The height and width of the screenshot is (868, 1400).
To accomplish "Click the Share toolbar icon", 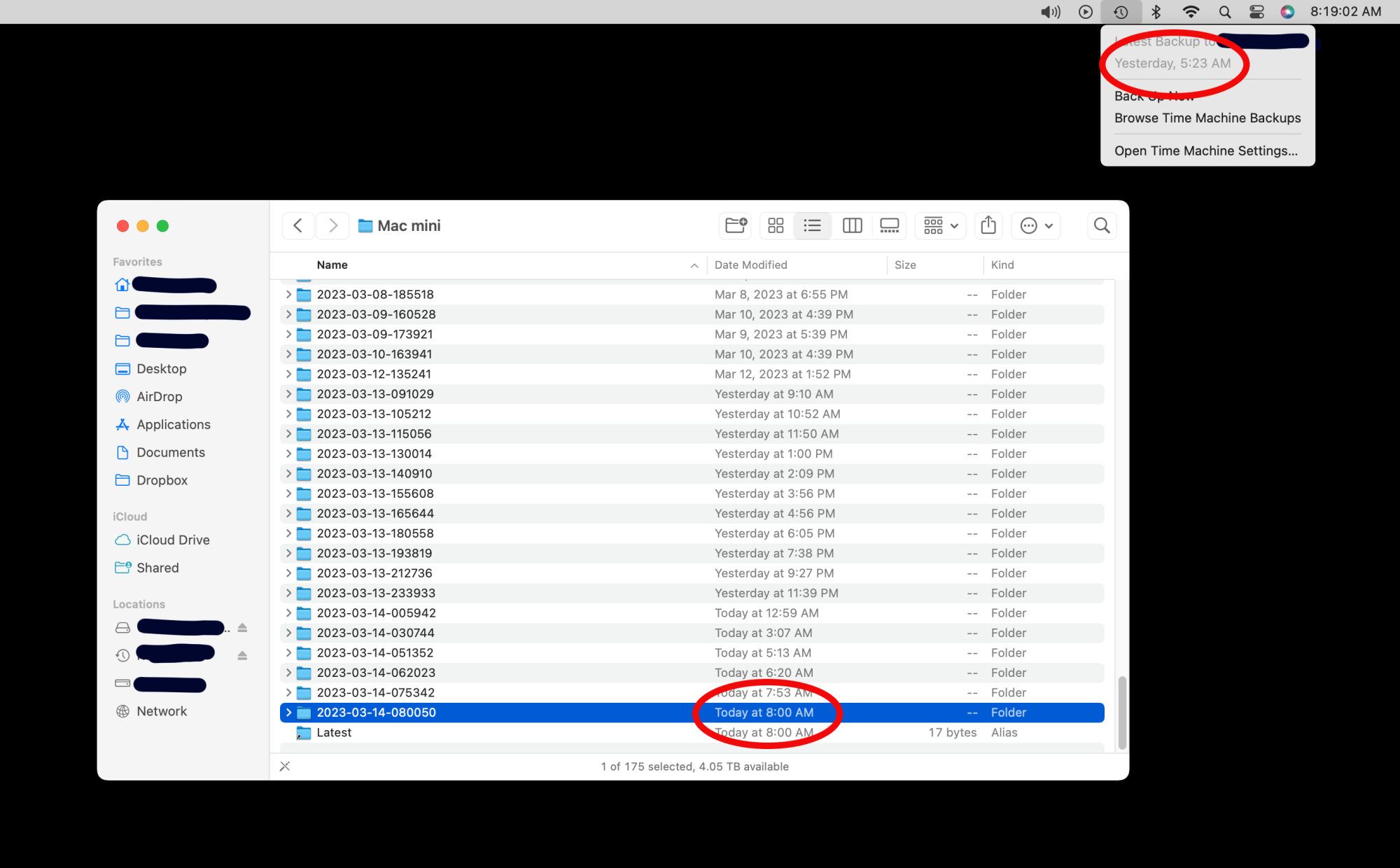I will point(988,225).
